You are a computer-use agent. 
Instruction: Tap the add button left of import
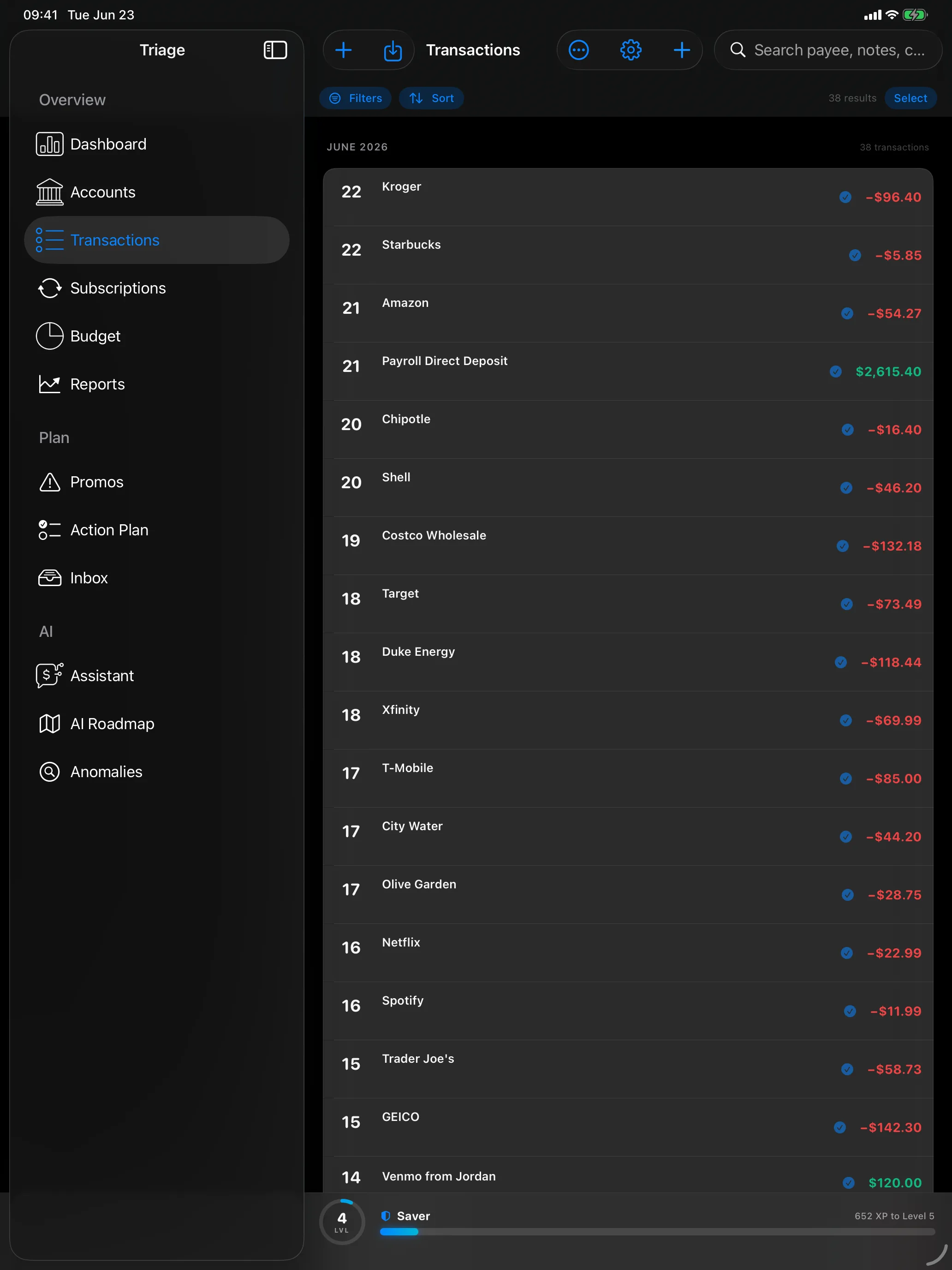[343, 50]
